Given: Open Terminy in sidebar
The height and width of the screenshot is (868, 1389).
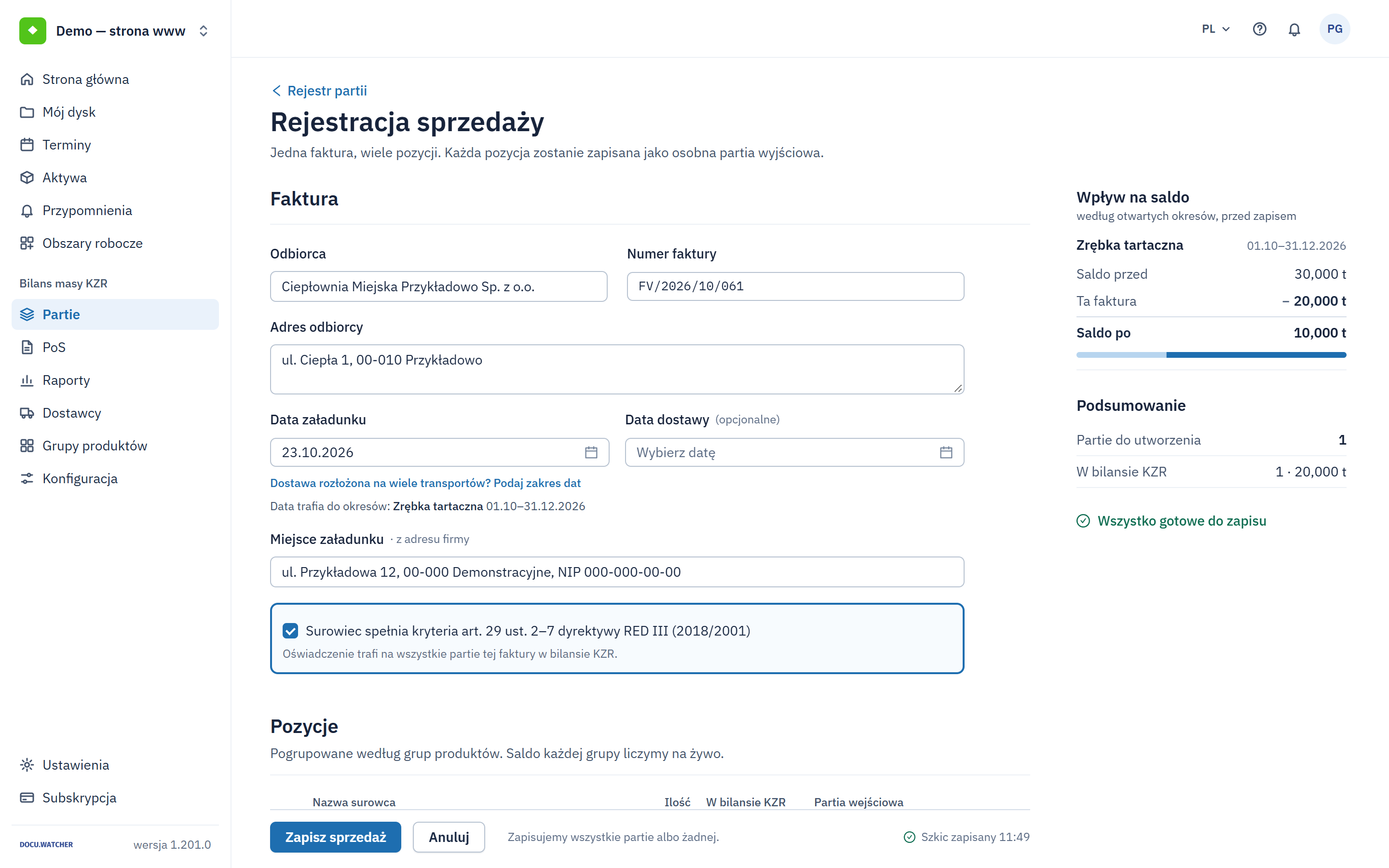Looking at the screenshot, I should (115, 145).
